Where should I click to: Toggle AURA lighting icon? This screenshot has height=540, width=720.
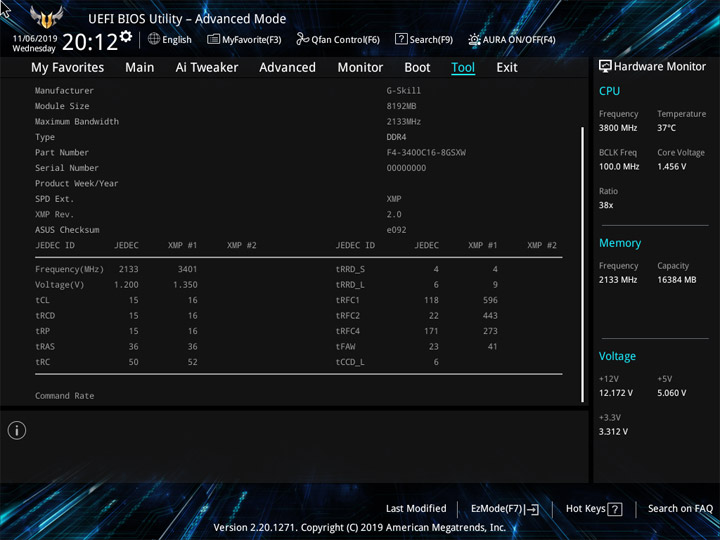[474, 39]
